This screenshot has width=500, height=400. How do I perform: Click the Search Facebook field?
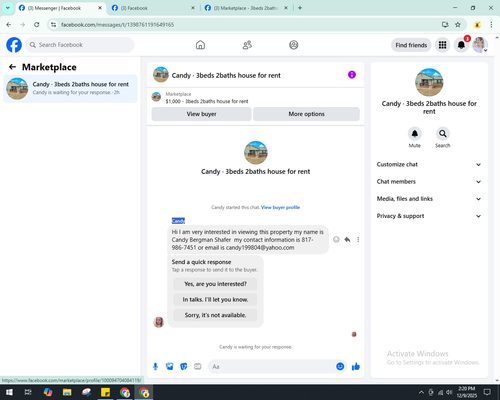(80, 45)
